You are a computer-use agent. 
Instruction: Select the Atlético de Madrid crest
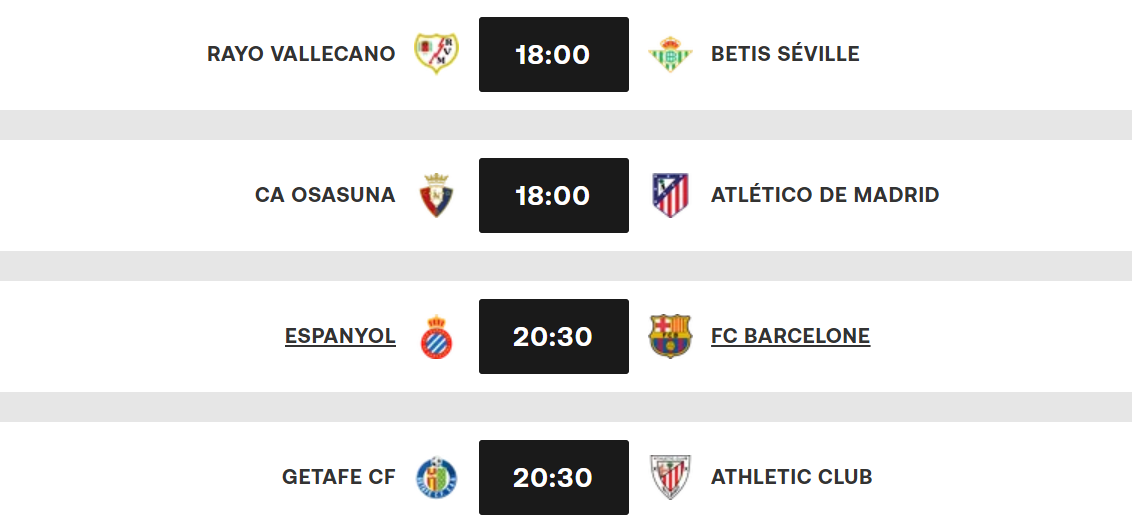[669, 195]
